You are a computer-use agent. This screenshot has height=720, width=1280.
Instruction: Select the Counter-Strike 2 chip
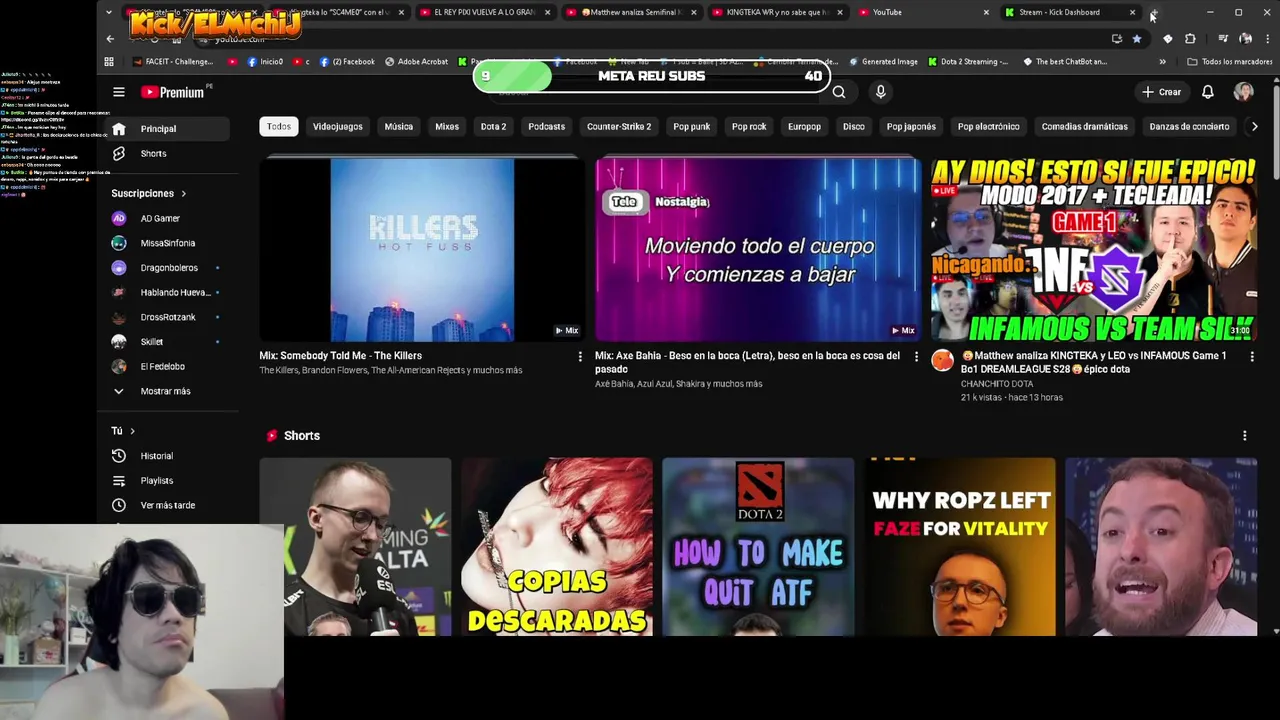[619, 127]
